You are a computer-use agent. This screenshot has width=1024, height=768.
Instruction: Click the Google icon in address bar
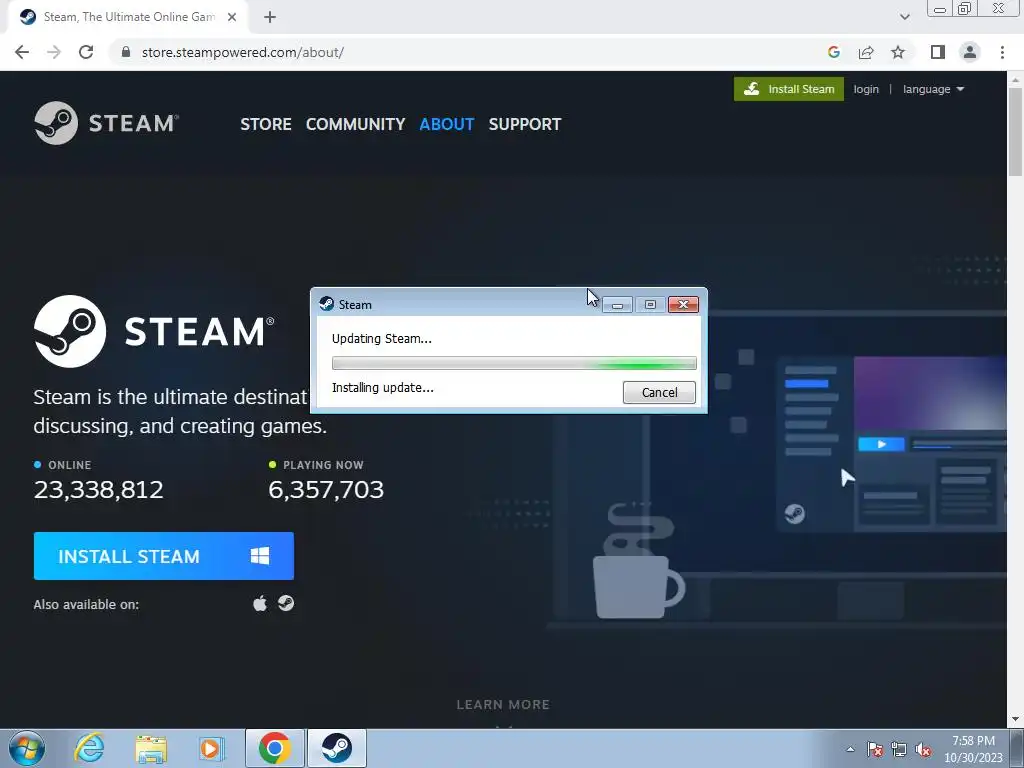(x=833, y=52)
